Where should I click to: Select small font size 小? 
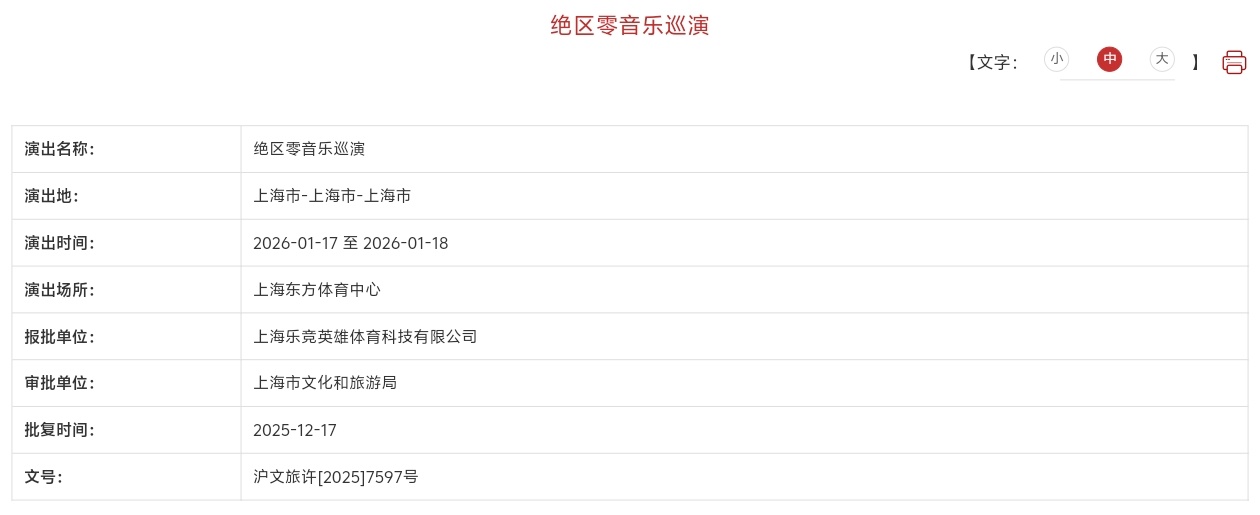pyautogui.click(x=1056, y=59)
